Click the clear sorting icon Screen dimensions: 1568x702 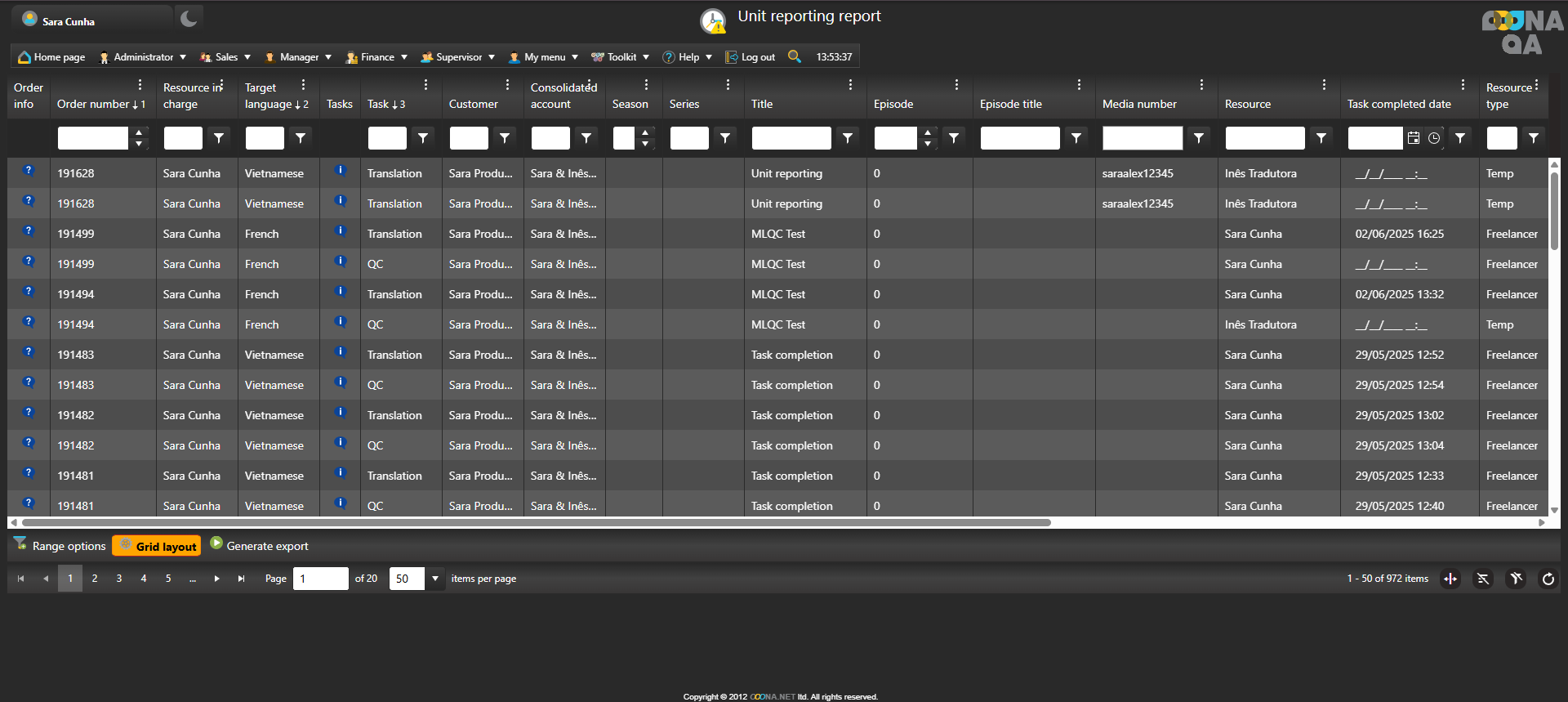[x=1483, y=579]
